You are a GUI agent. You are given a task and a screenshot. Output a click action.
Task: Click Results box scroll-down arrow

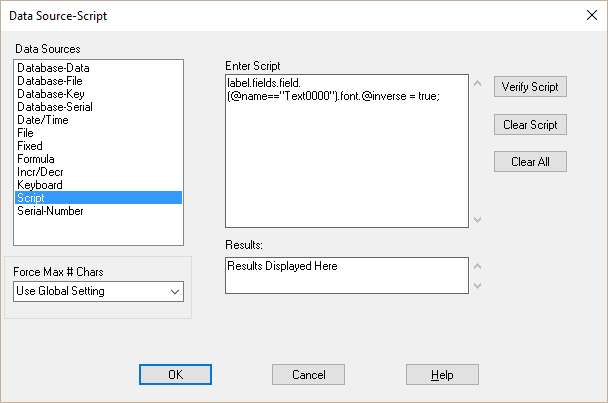(x=478, y=286)
